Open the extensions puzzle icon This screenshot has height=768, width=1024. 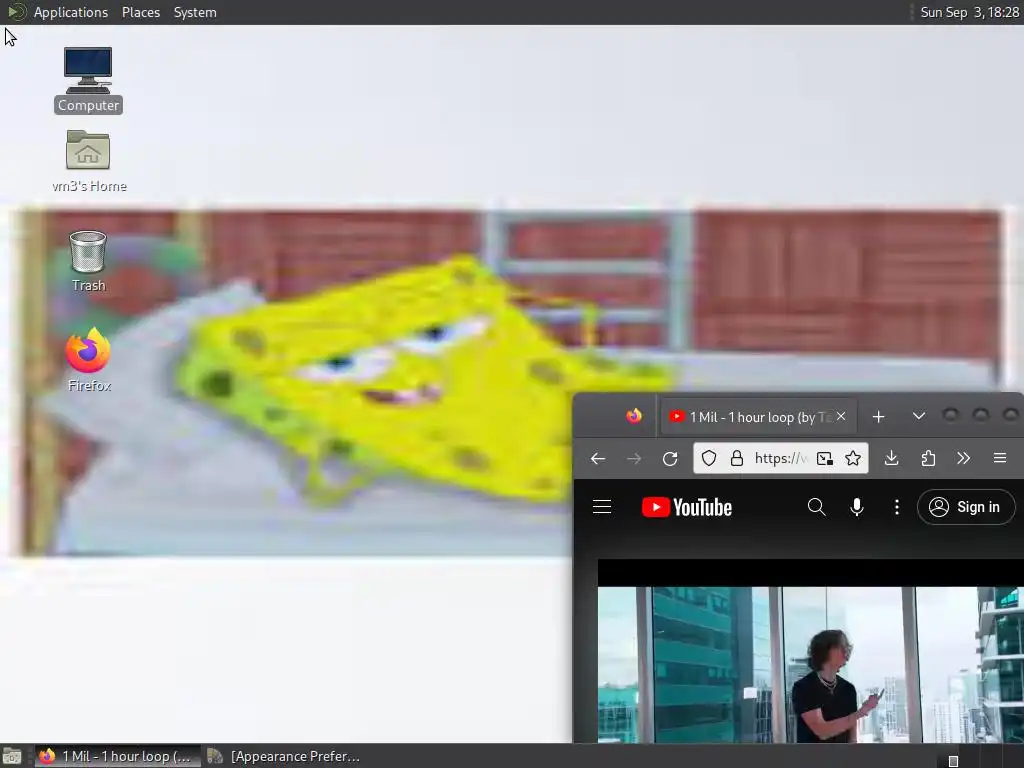[x=928, y=458]
